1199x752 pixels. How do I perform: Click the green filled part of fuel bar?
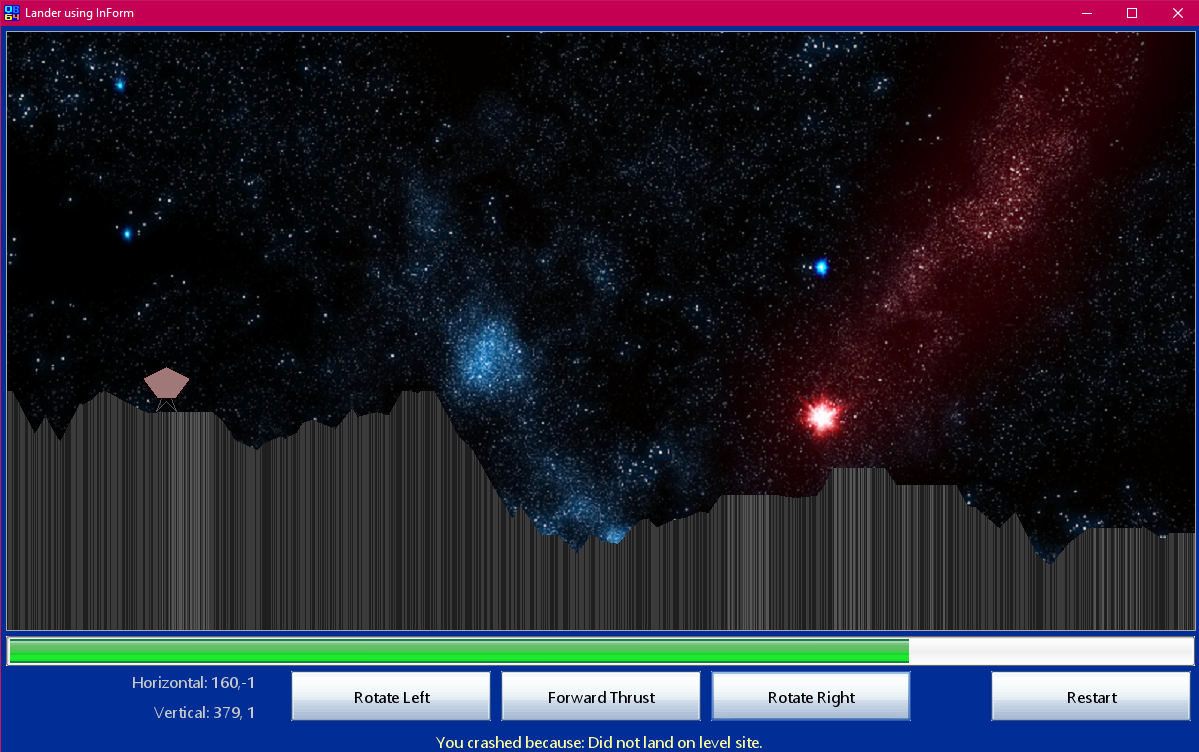[458, 651]
